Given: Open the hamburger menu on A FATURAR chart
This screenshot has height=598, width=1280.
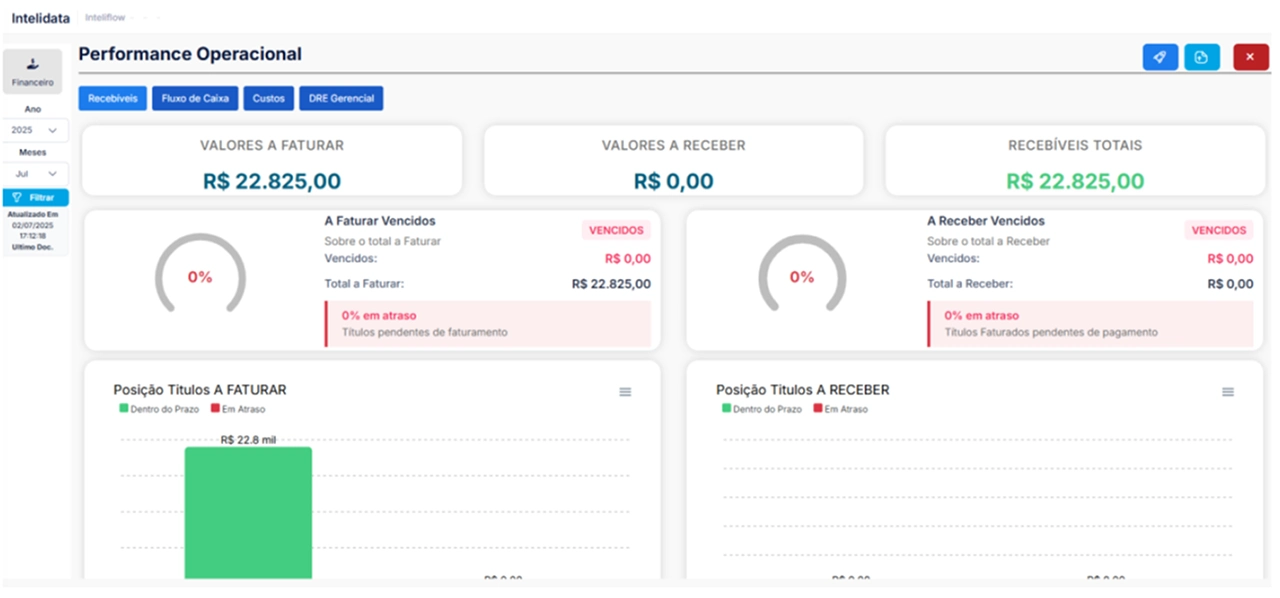Looking at the screenshot, I should pos(625,392).
